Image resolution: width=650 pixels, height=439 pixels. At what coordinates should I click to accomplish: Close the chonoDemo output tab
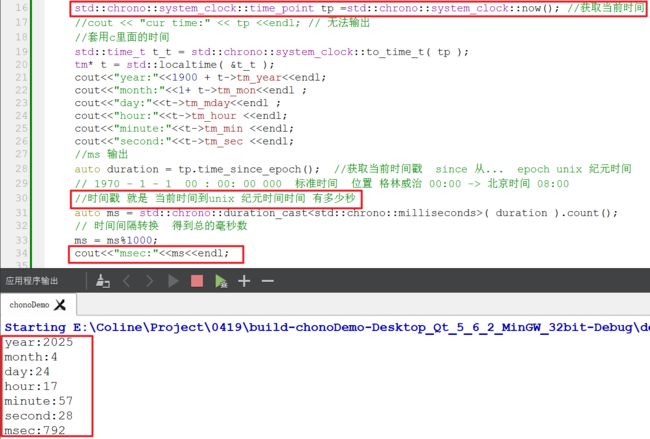60,305
